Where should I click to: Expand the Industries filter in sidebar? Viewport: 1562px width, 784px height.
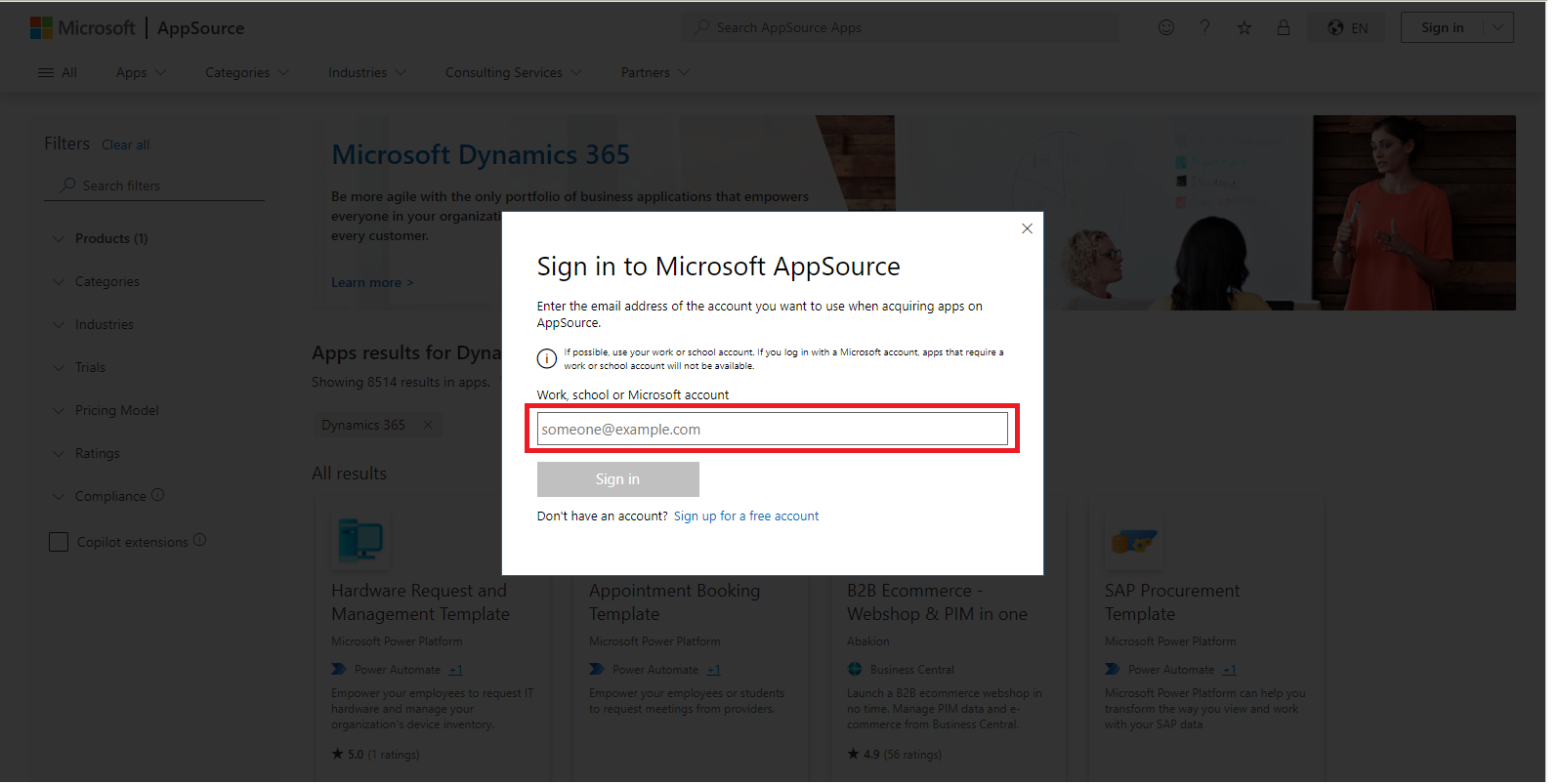point(94,324)
